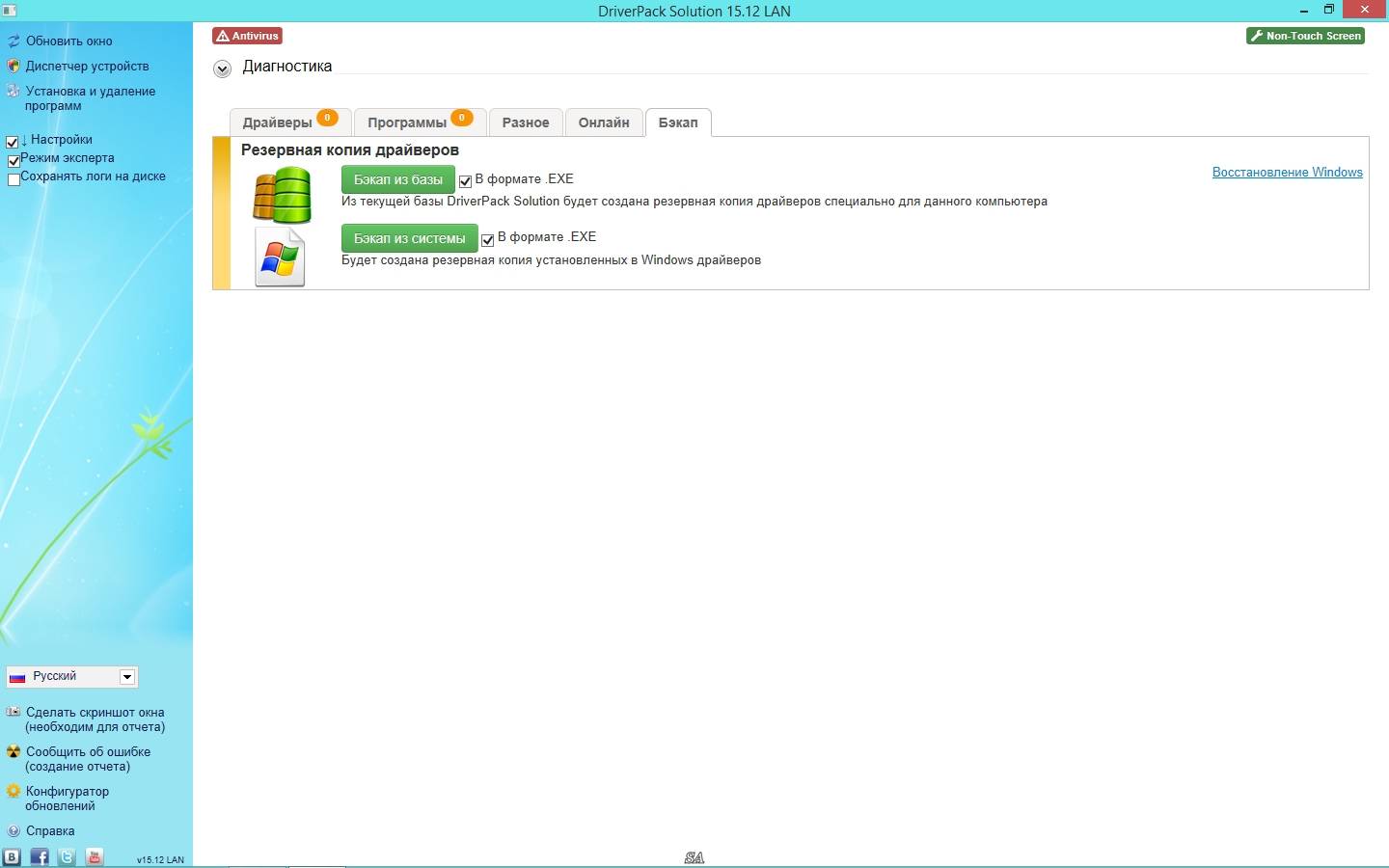
Task: Click the Бэкап из базы button
Action: click(x=398, y=179)
